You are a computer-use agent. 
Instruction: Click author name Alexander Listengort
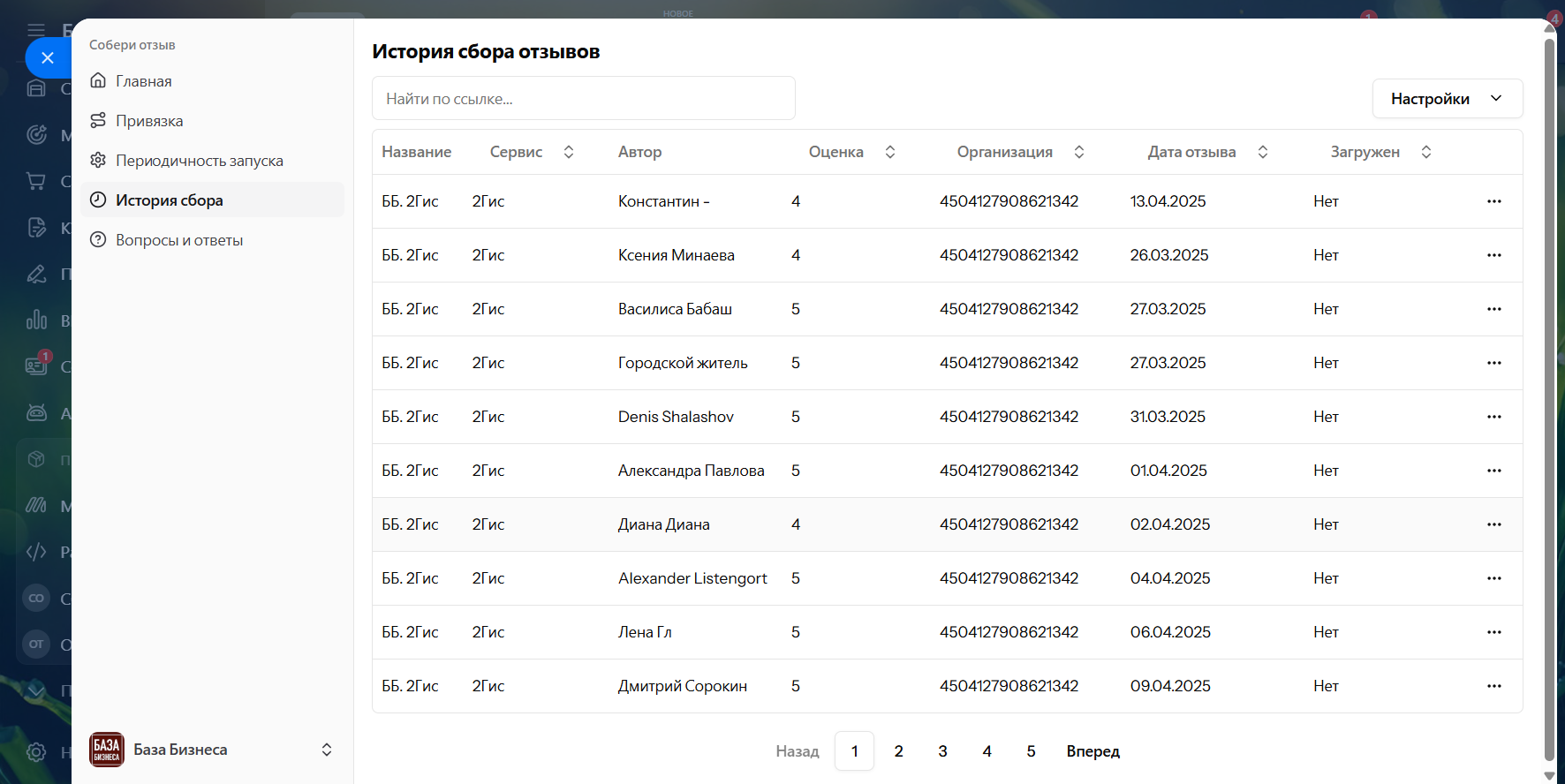click(692, 578)
